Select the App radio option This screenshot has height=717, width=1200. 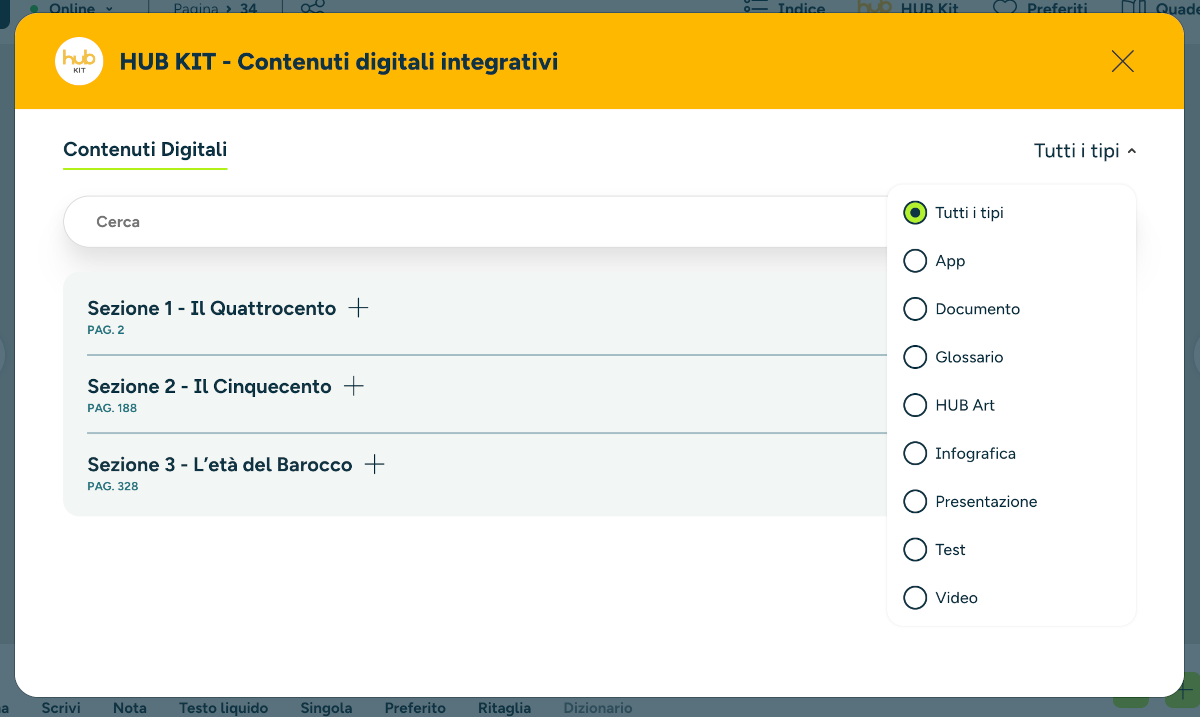click(914, 261)
